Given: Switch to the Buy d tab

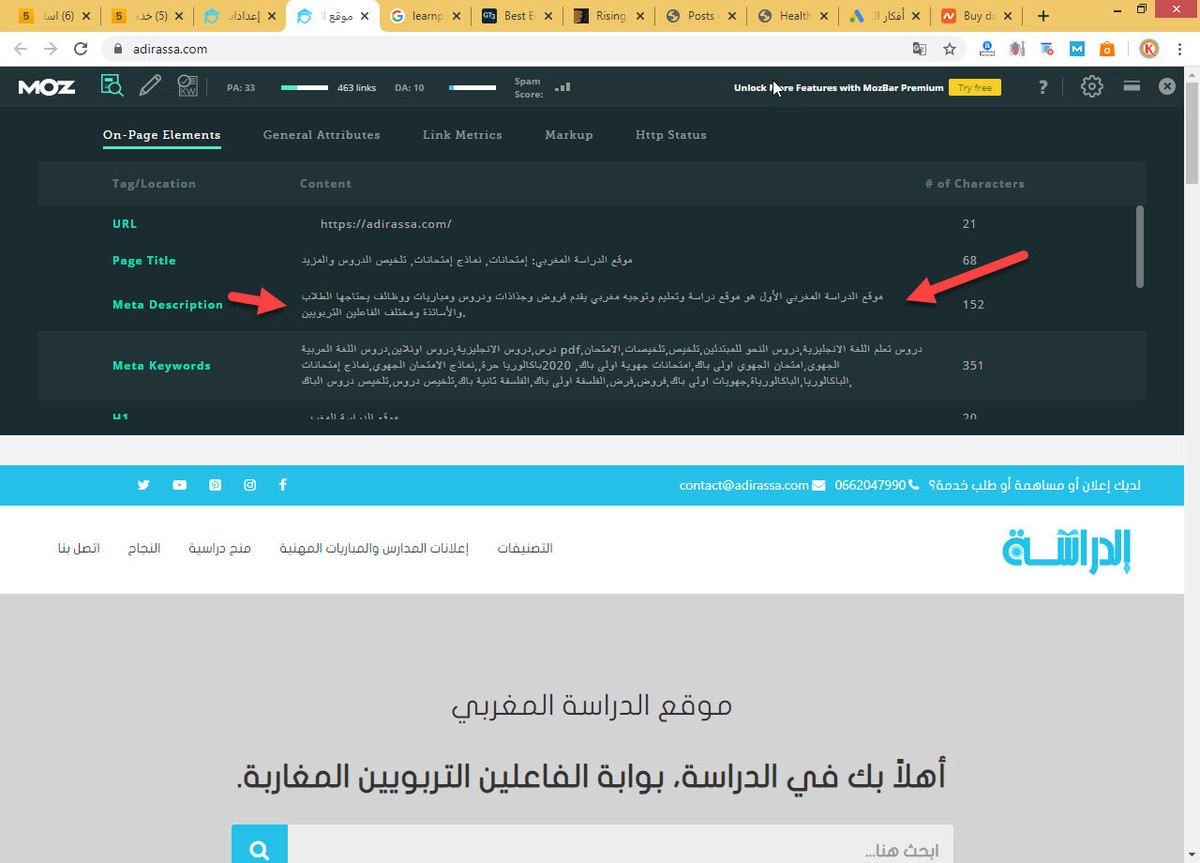Looking at the screenshot, I should tap(976, 16).
